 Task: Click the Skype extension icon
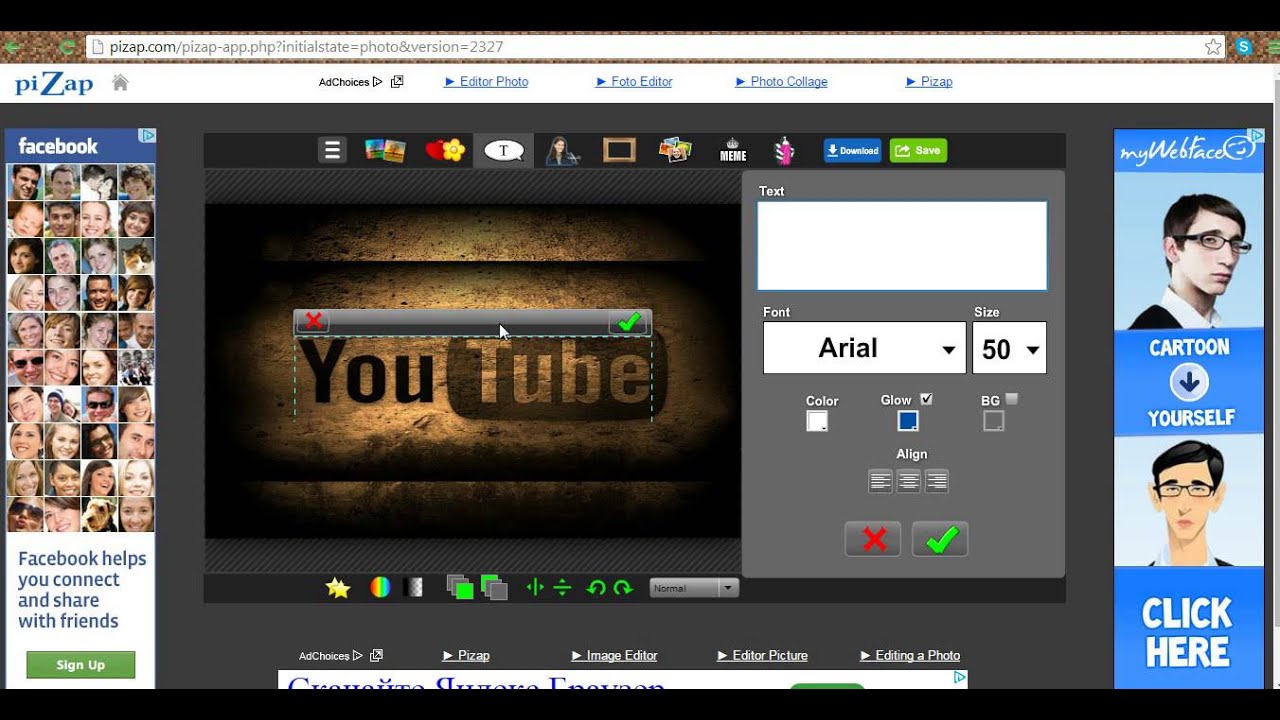(x=1243, y=47)
